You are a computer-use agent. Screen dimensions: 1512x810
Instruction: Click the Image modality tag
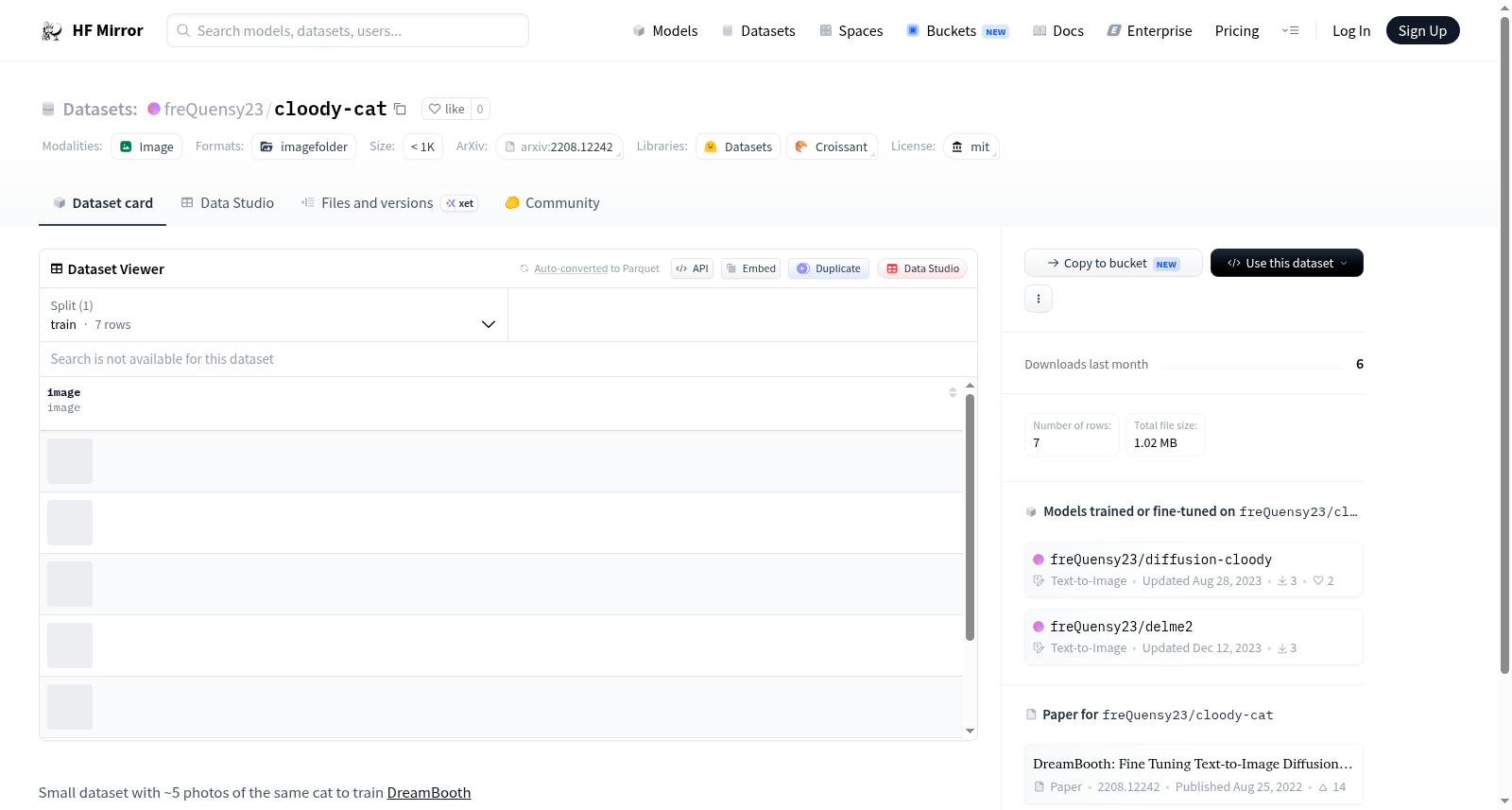tap(147, 146)
